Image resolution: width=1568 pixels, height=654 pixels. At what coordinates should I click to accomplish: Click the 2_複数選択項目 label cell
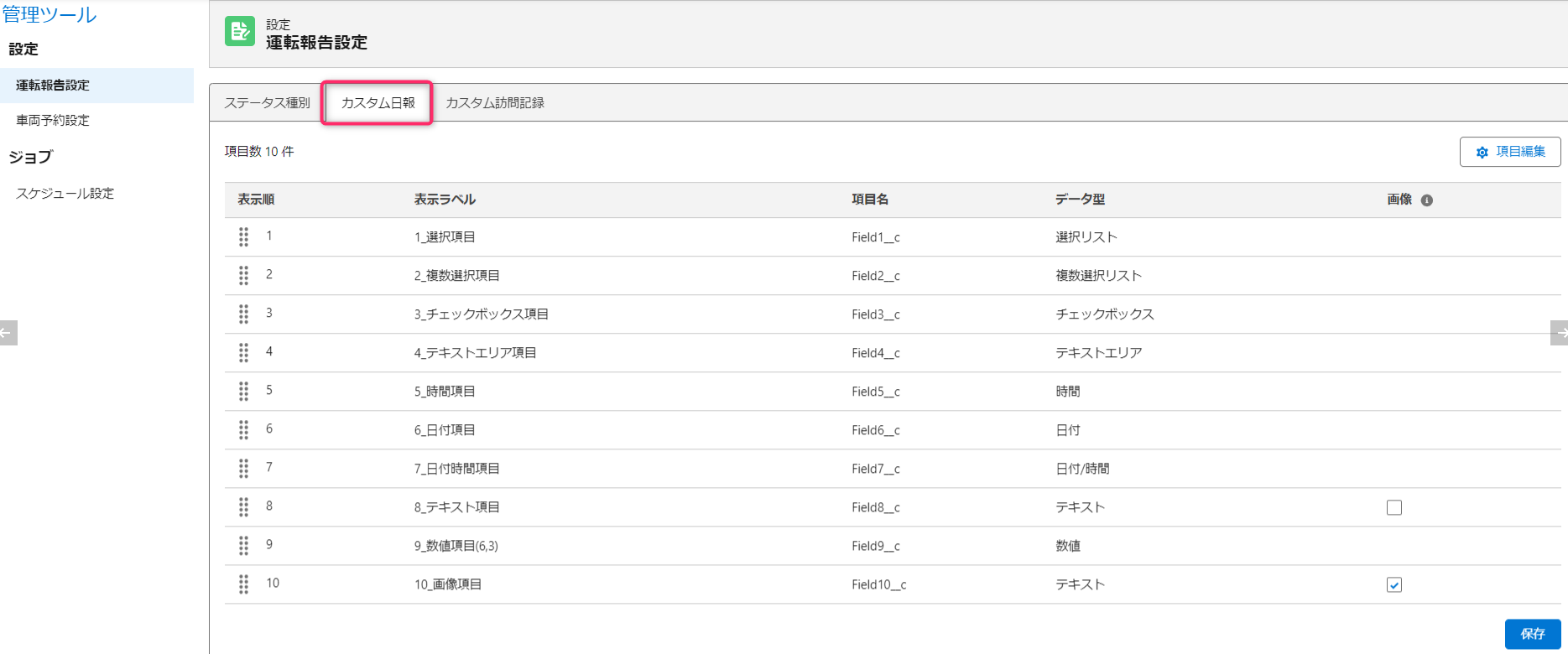point(456,276)
